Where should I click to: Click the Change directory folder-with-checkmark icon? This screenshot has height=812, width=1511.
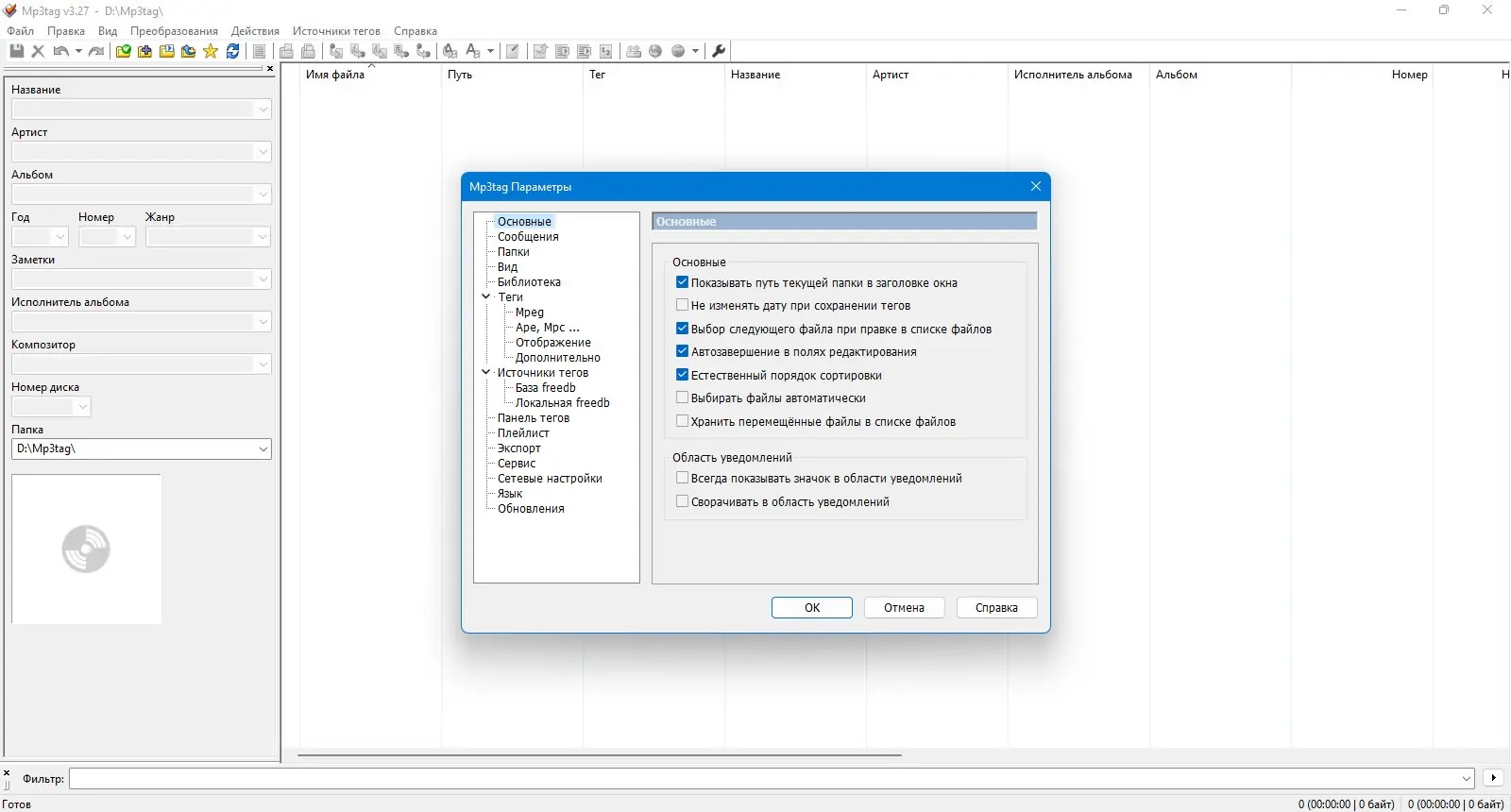coord(124,51)
